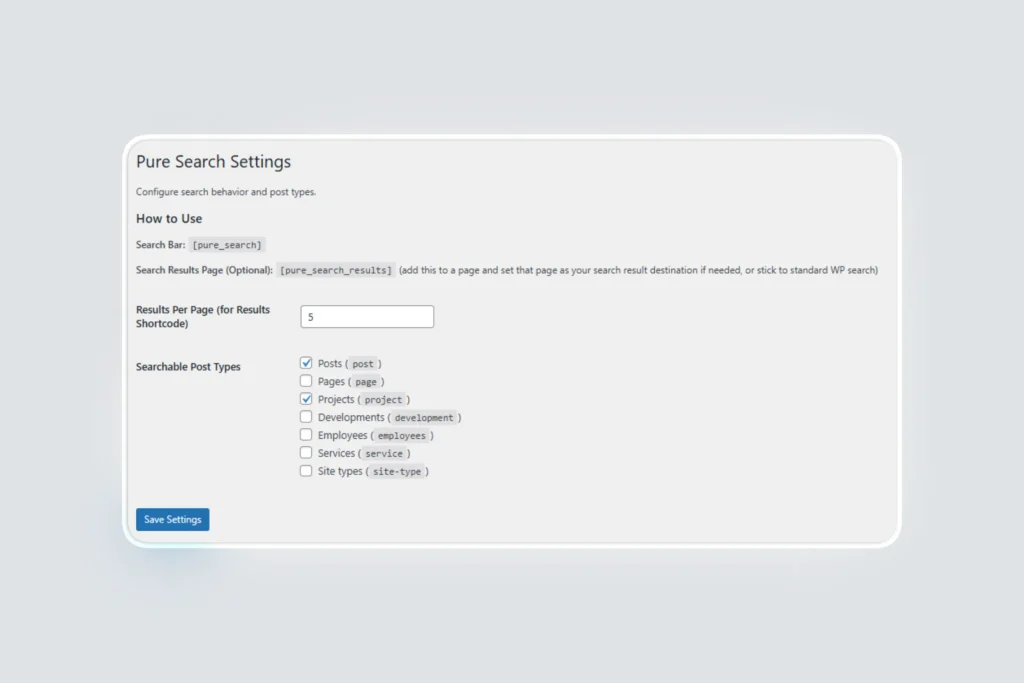Viewport: 1024px width, 683px height.
Task: Click the How to Use heading
Action: point(169,219)
